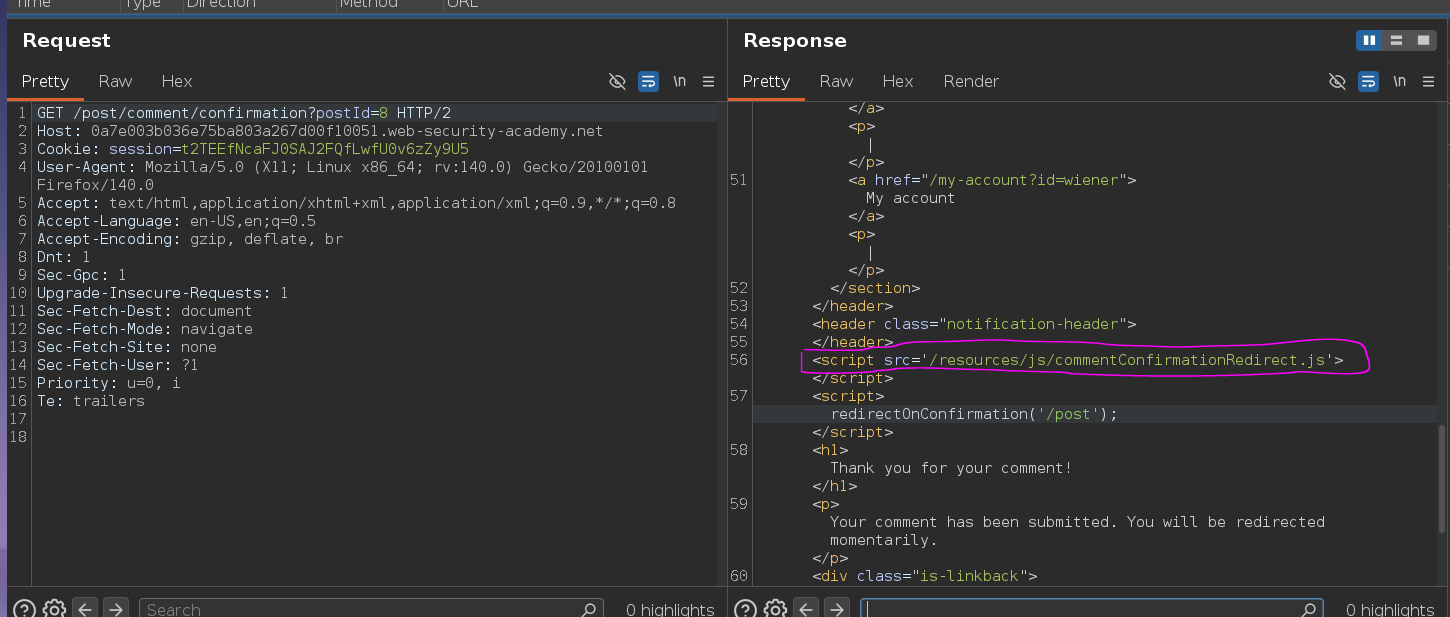
Task: Select the Response Pretty tab
Action: (766, 81)
